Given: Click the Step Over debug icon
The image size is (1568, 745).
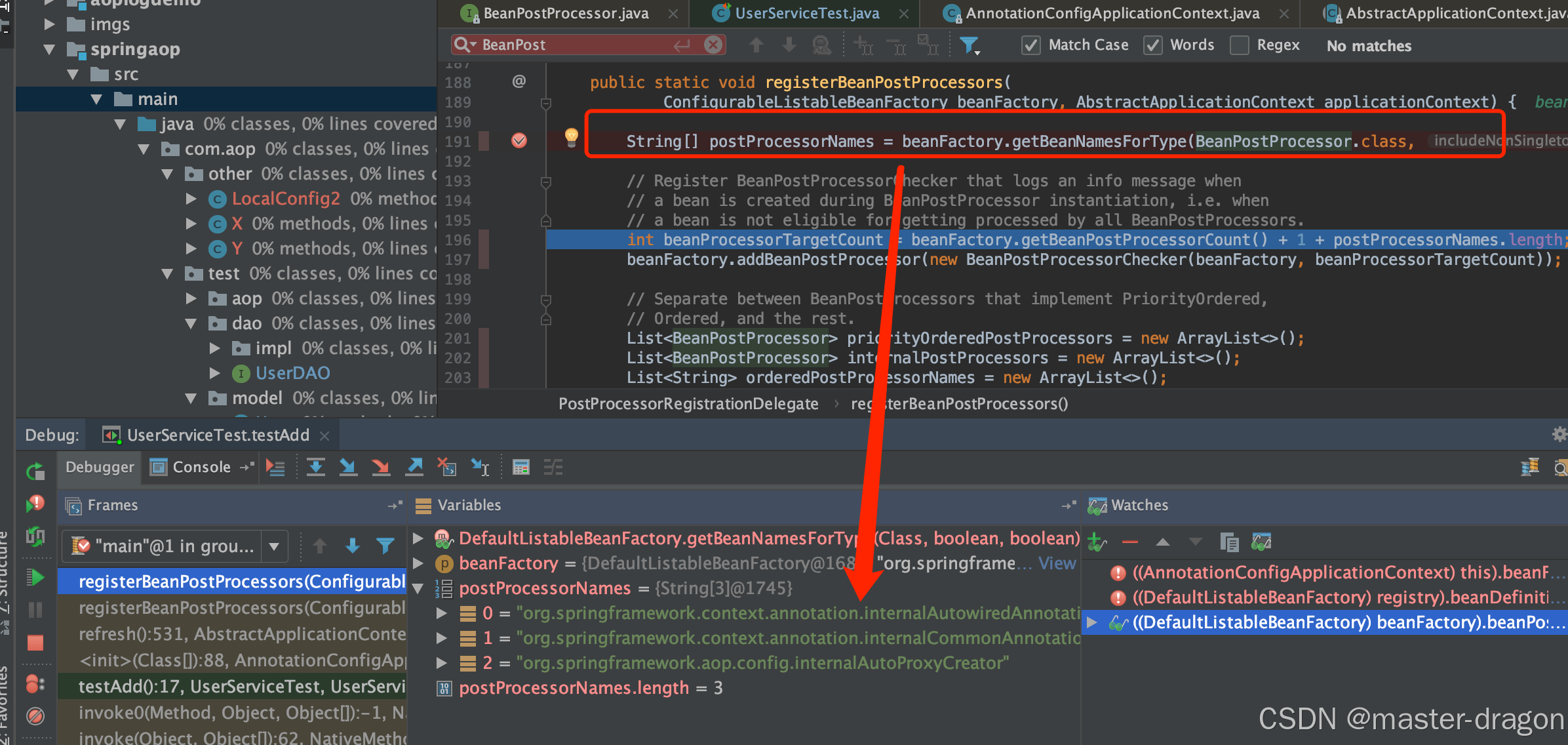Looking at the screenshot, I should tap(316, 467).
